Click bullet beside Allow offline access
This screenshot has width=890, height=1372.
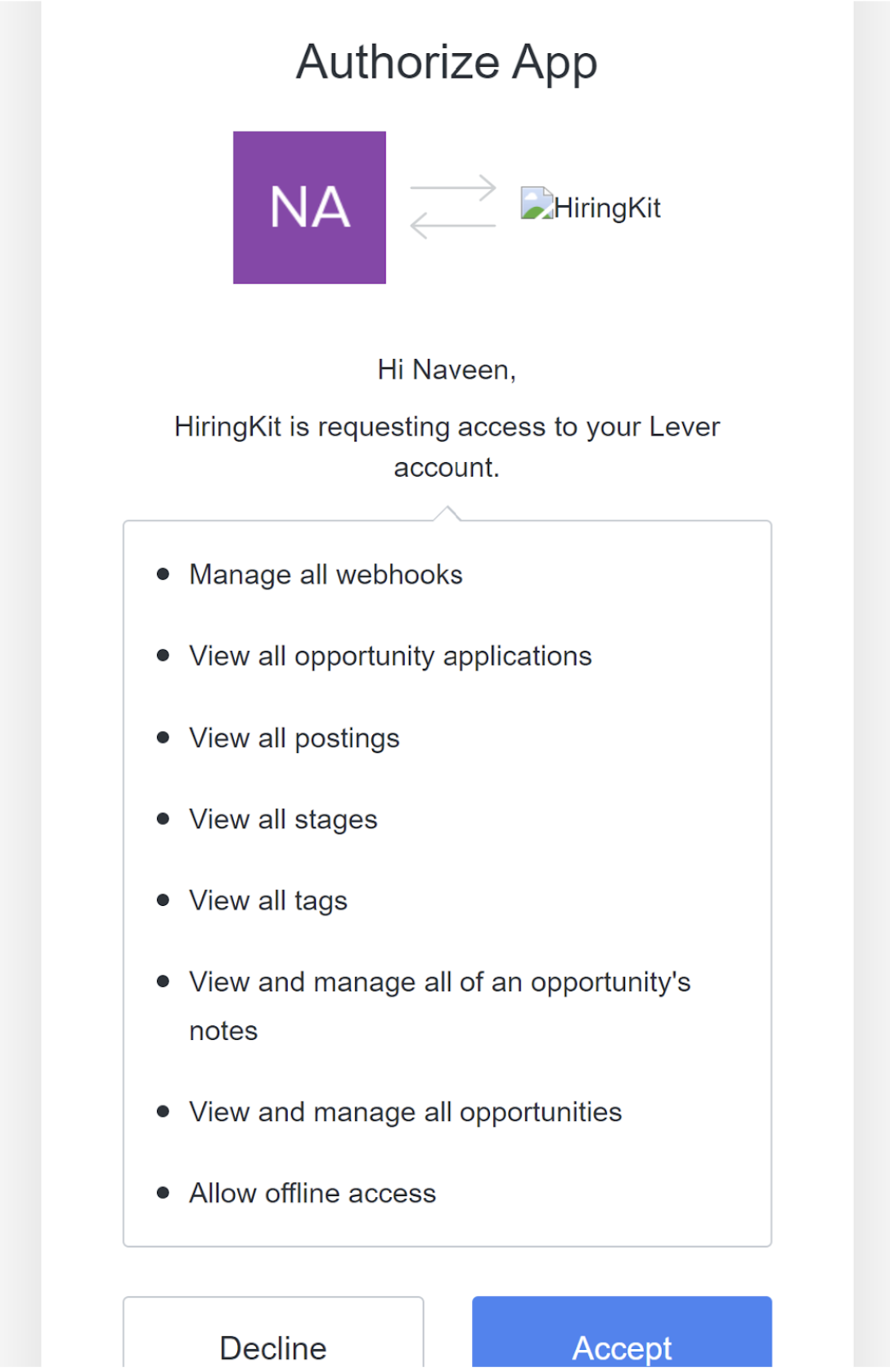[163, 1193]
